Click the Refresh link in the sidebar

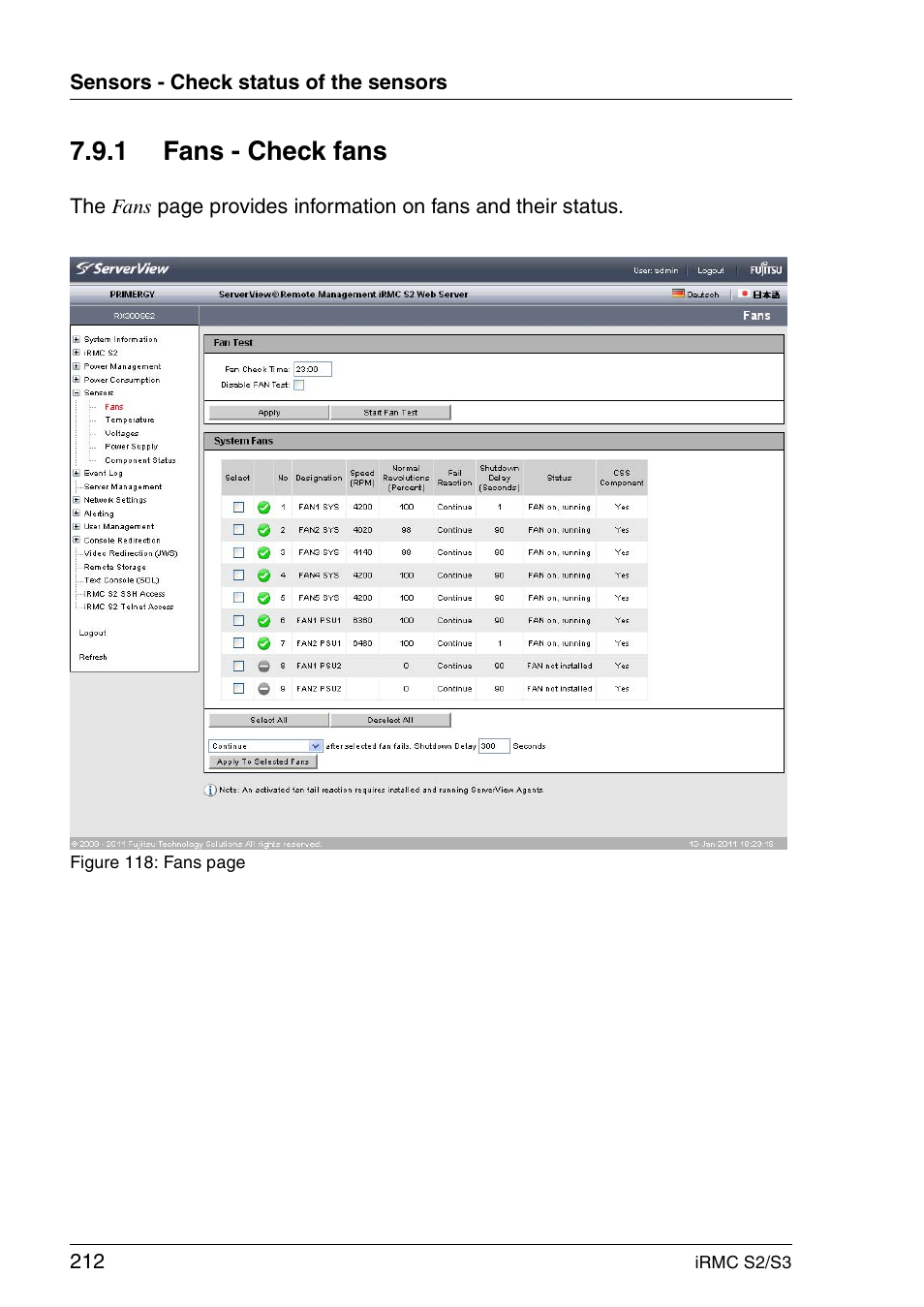tap(93, 657)
